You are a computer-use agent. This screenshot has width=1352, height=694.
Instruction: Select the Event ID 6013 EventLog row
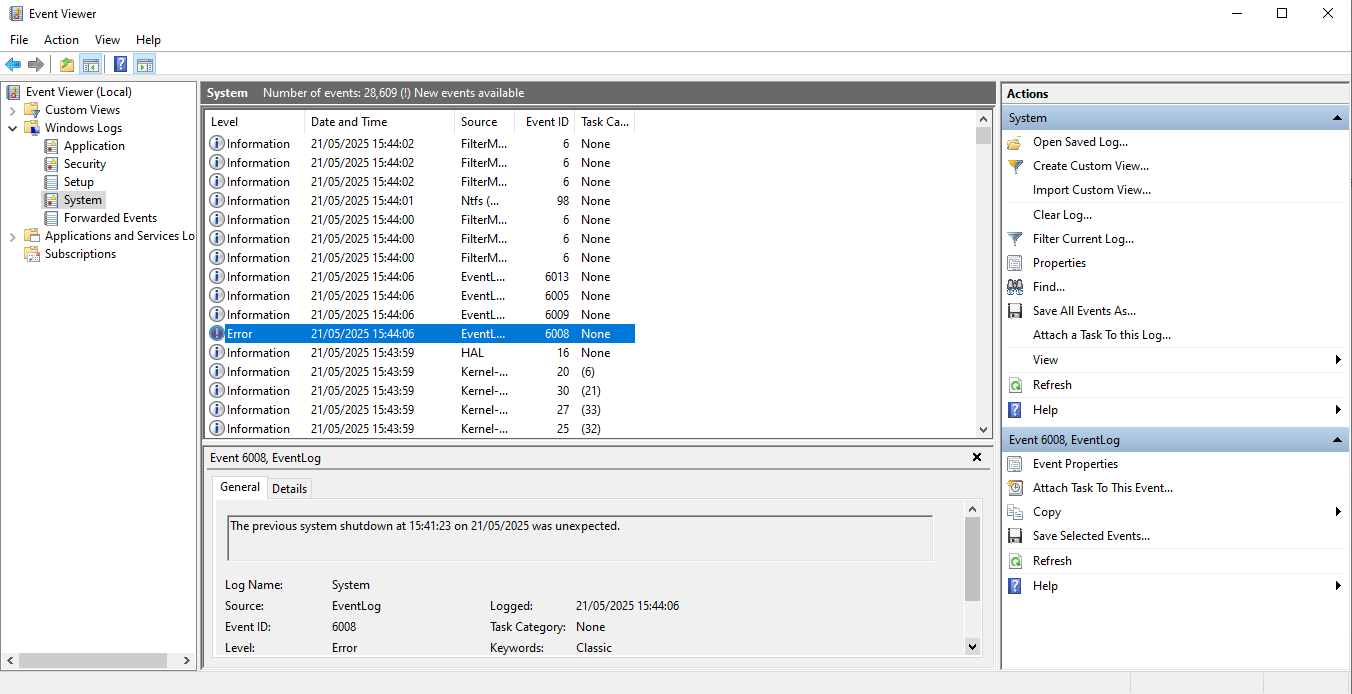point(420,277)
